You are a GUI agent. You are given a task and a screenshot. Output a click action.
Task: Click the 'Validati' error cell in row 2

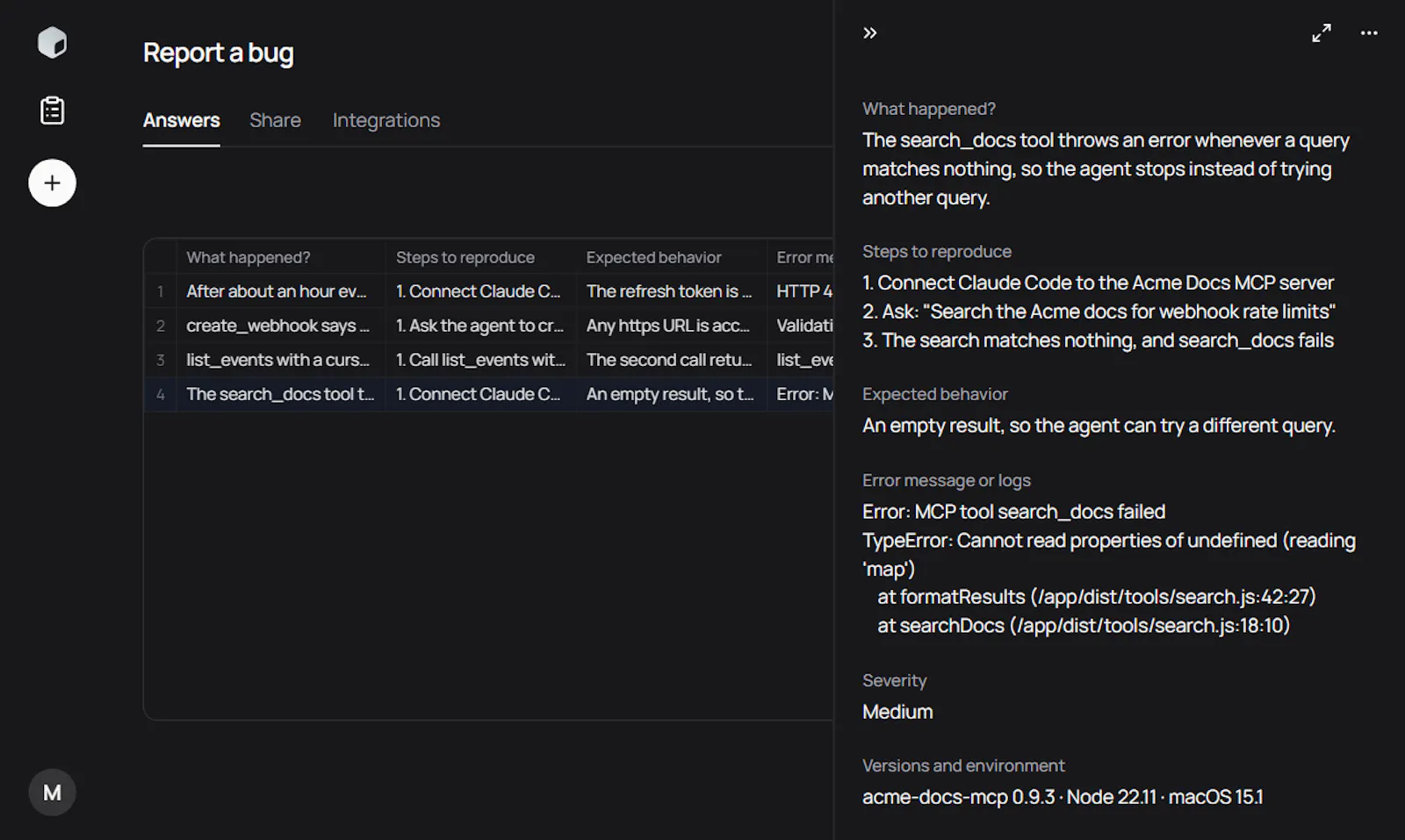click(800, 326)
